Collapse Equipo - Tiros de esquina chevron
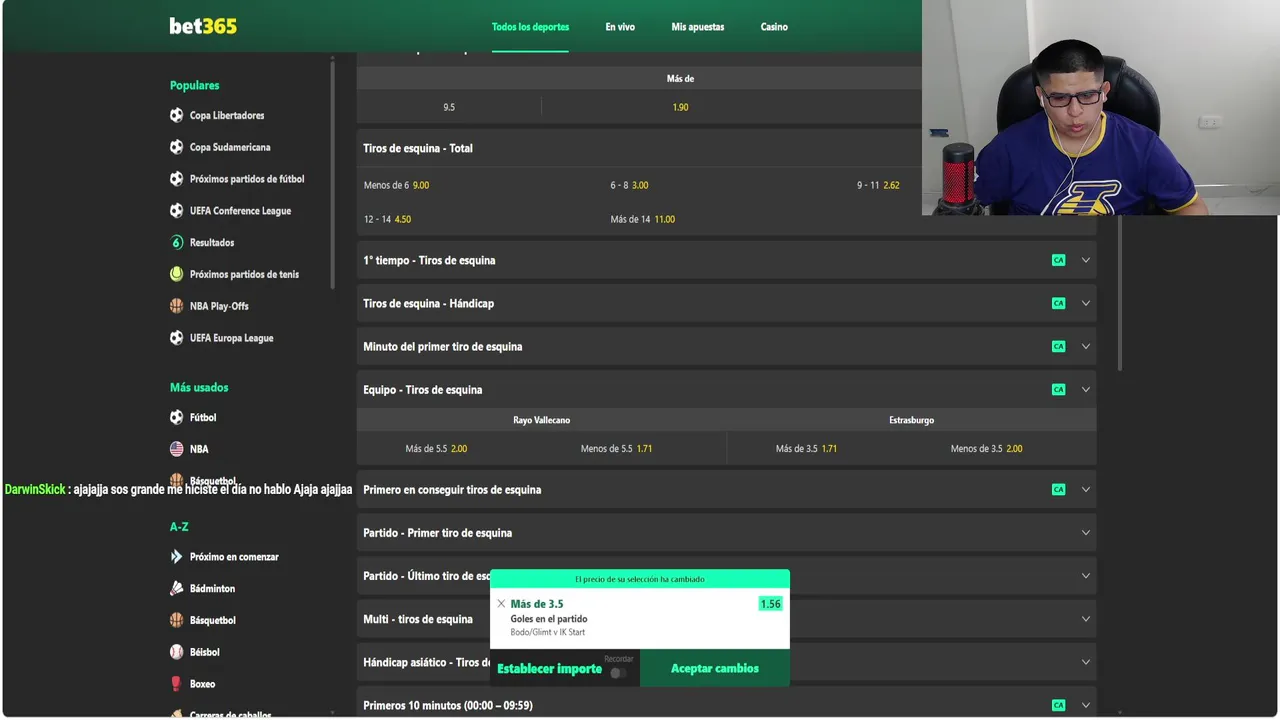The image size is (1280, 720). coord(1085,390)
